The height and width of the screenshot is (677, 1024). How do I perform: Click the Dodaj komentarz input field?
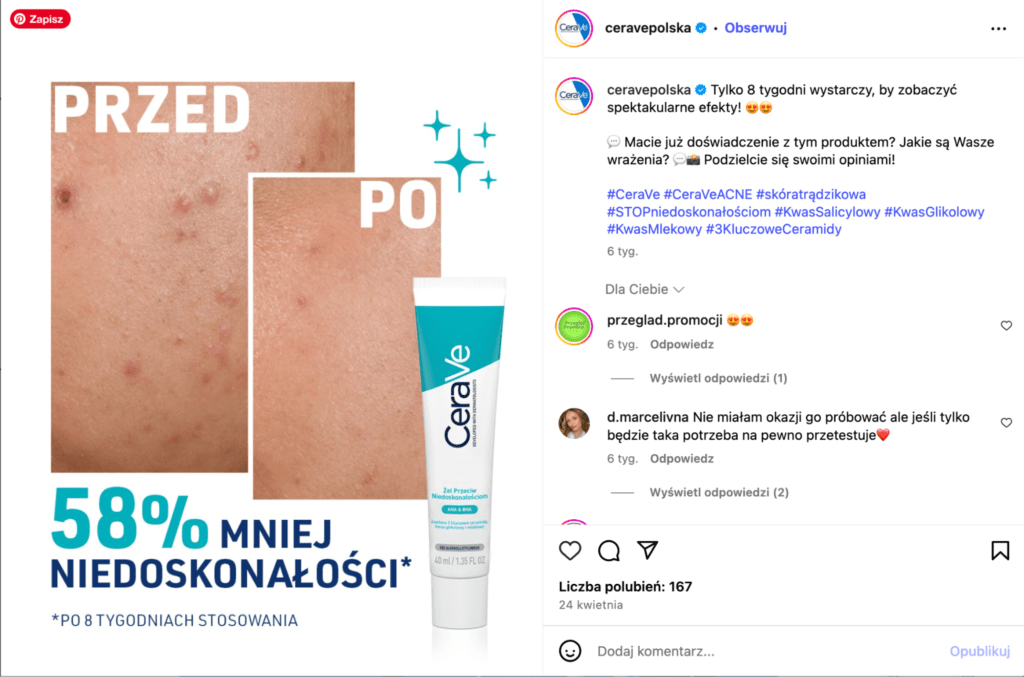[x=767, y=651]
